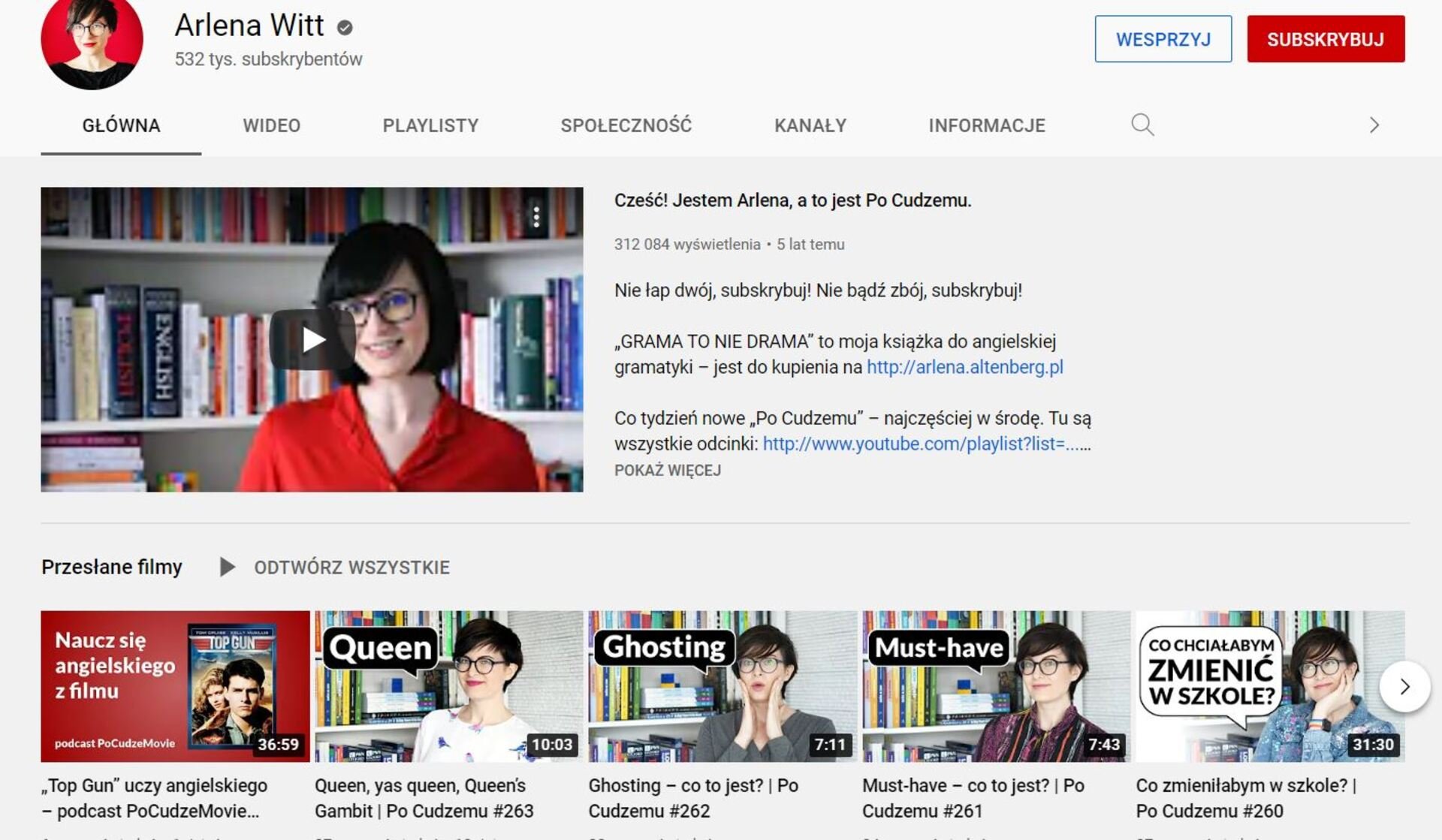Screen dimensions: 1442x840
Task: Open three-dot menu on trailer video
Action: pos(536,217)
